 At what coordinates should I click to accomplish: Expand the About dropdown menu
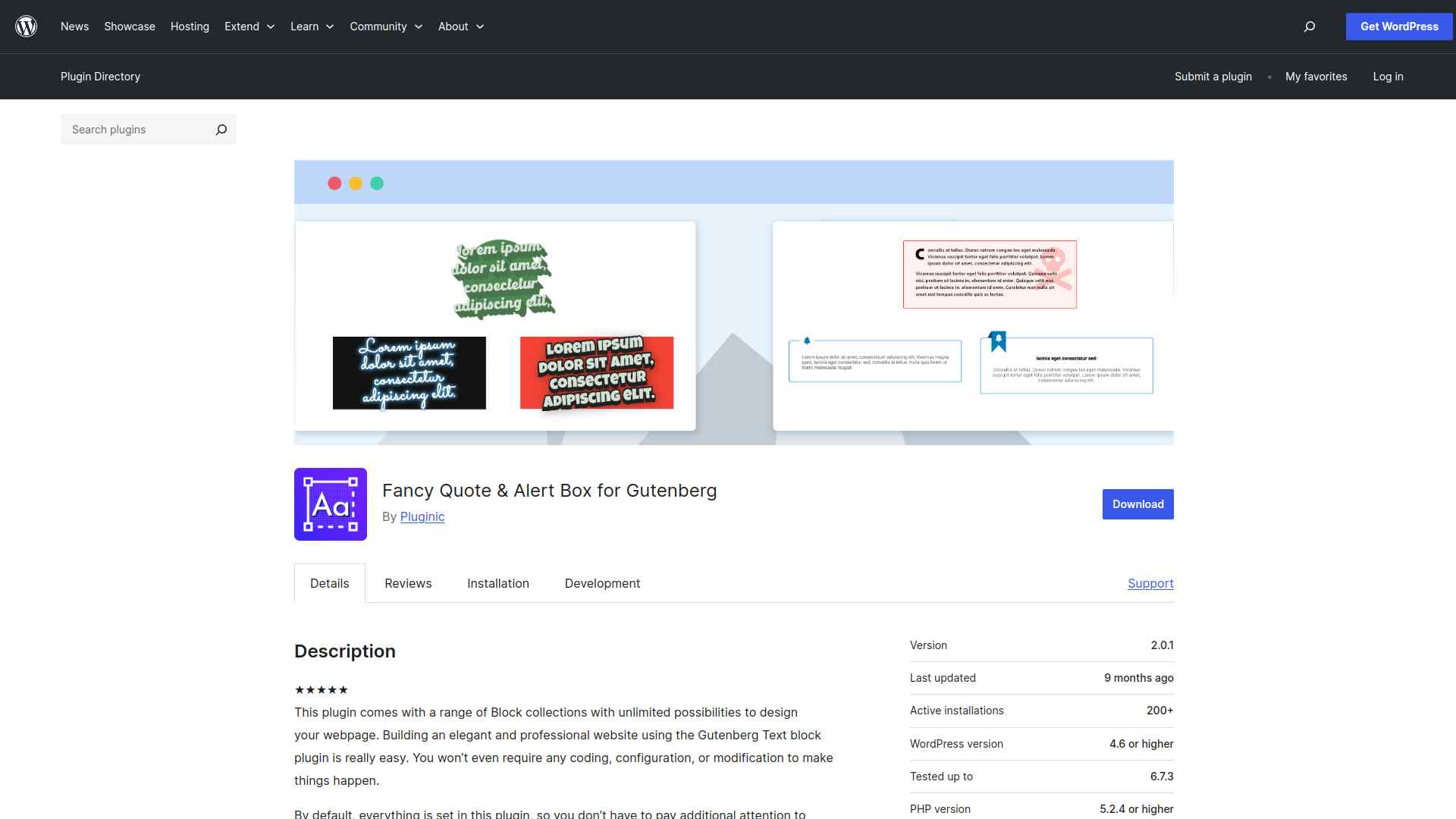tap(460, 27)
